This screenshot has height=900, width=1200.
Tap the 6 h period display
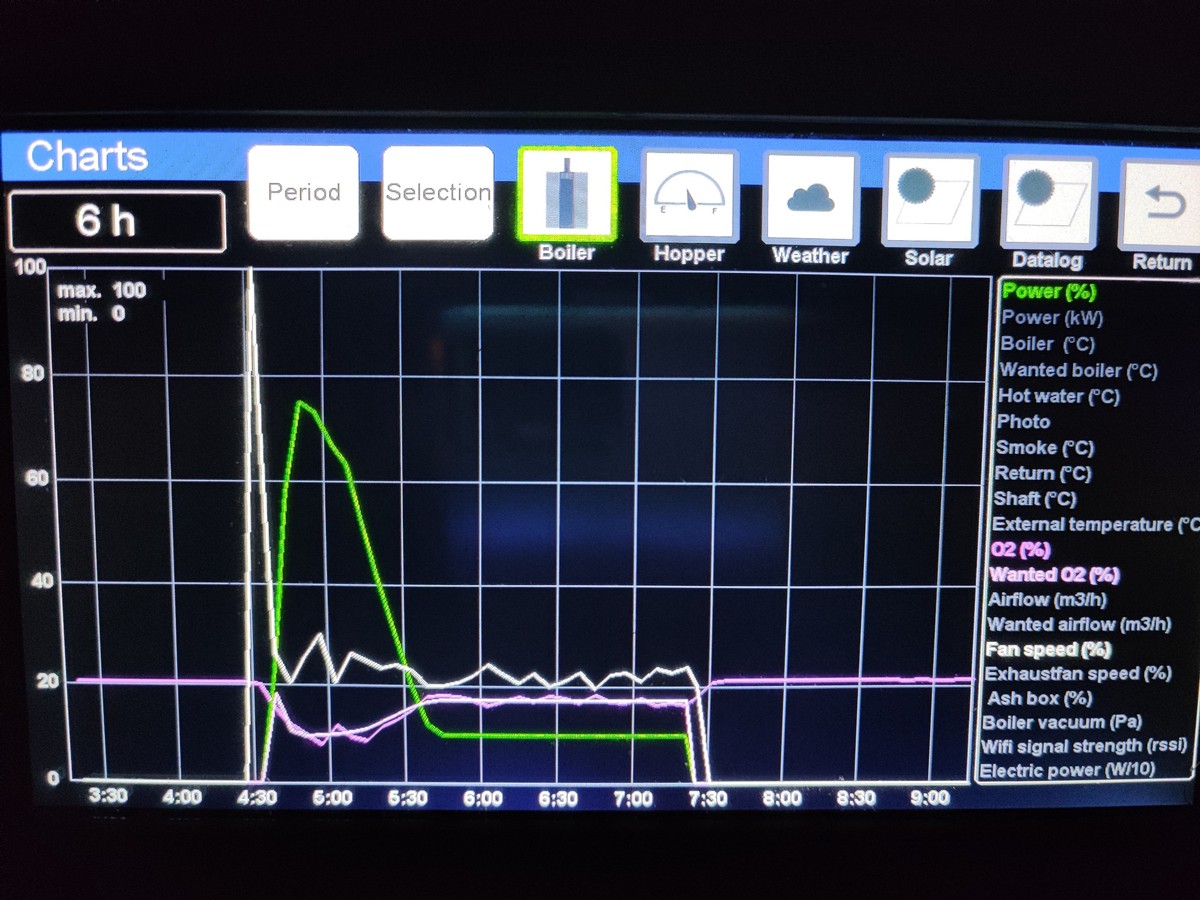[x=116, y=220]
